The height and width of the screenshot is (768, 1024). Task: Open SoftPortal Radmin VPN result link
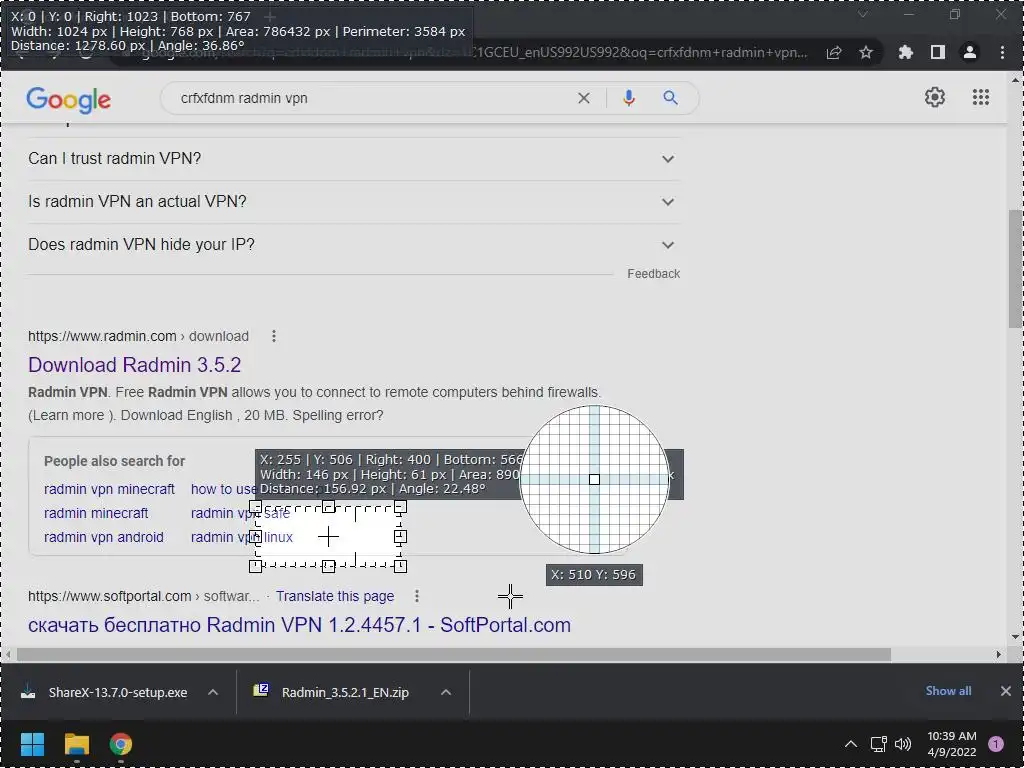299,625
